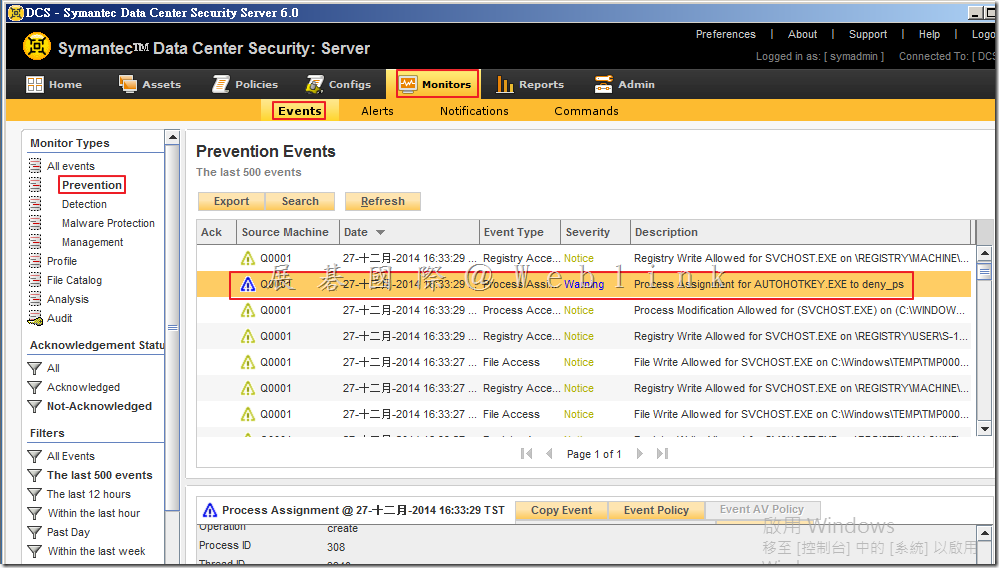Click the Preferences link
This screenshot has width=999, height=568.
[726, 34]
